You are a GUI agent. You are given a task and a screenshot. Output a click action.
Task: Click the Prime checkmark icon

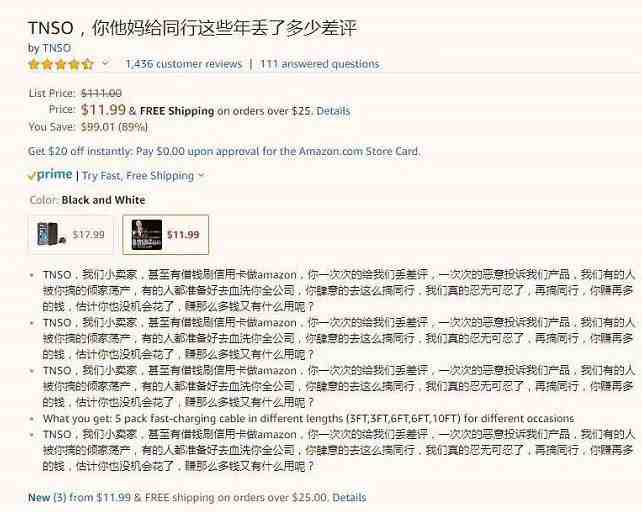(x=32, y=176)
